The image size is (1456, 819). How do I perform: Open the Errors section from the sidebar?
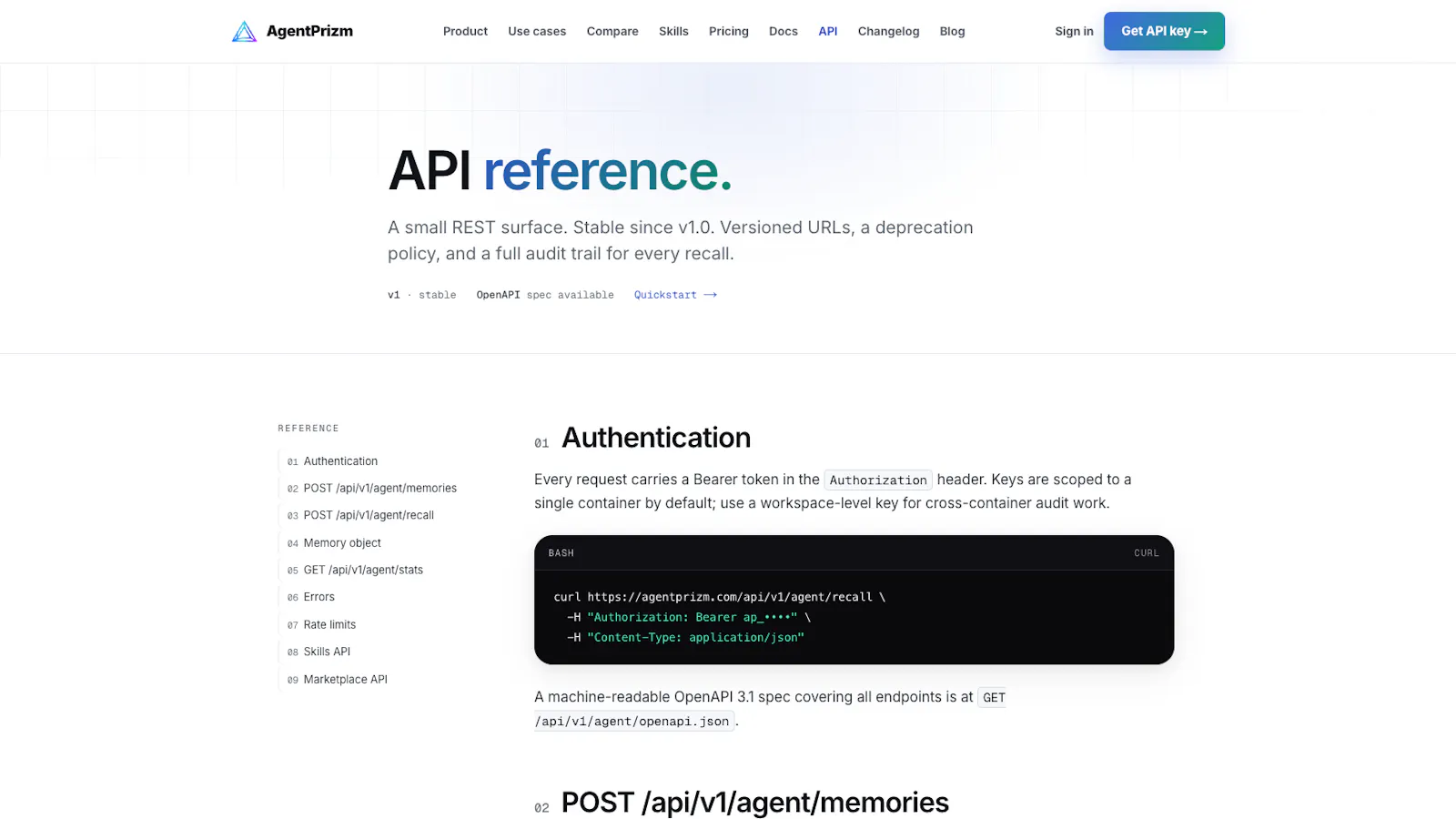(311, 597)
